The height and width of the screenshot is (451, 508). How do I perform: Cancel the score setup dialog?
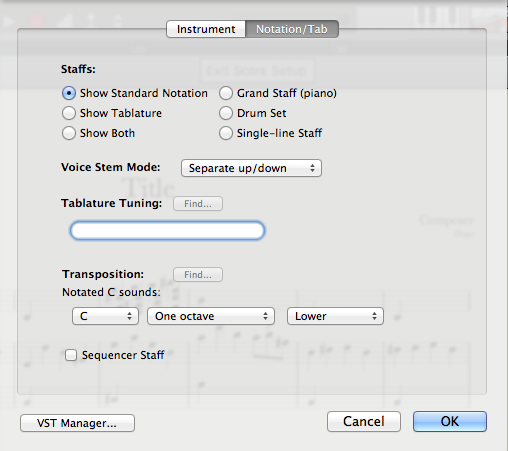click(x=364, y=421)
